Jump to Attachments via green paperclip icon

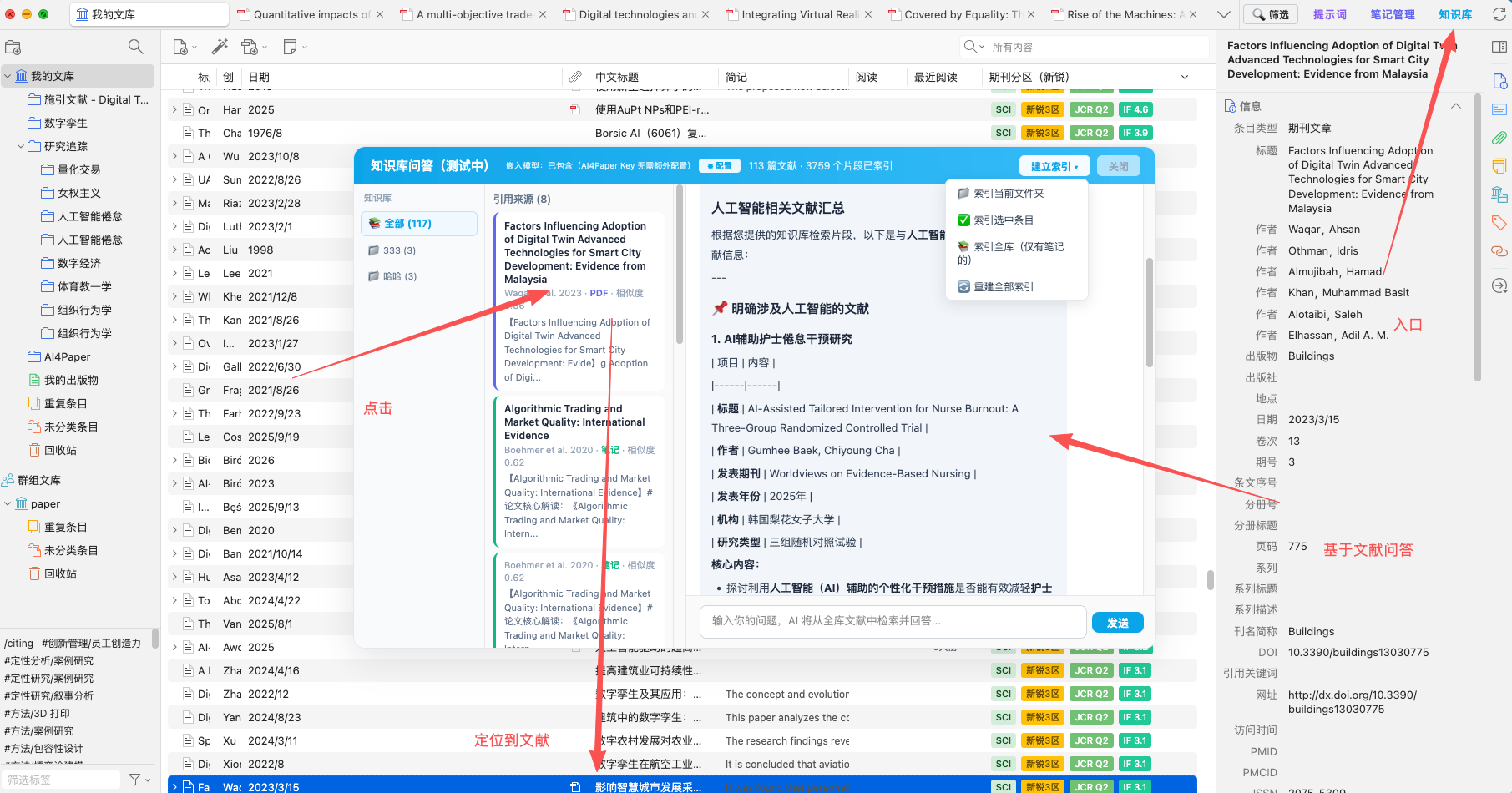tap(1499, 138)
